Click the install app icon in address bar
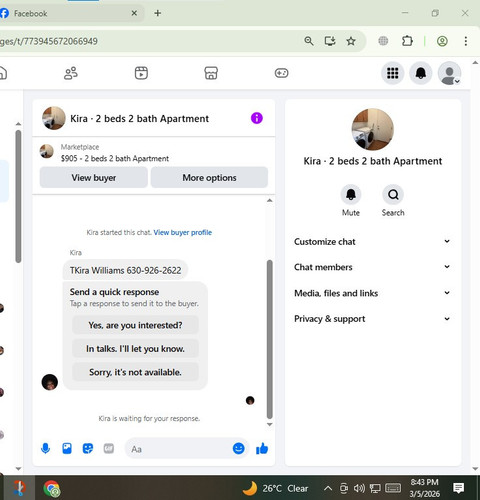The width and height of the screenshot is (480, 500). pos(330,41)
